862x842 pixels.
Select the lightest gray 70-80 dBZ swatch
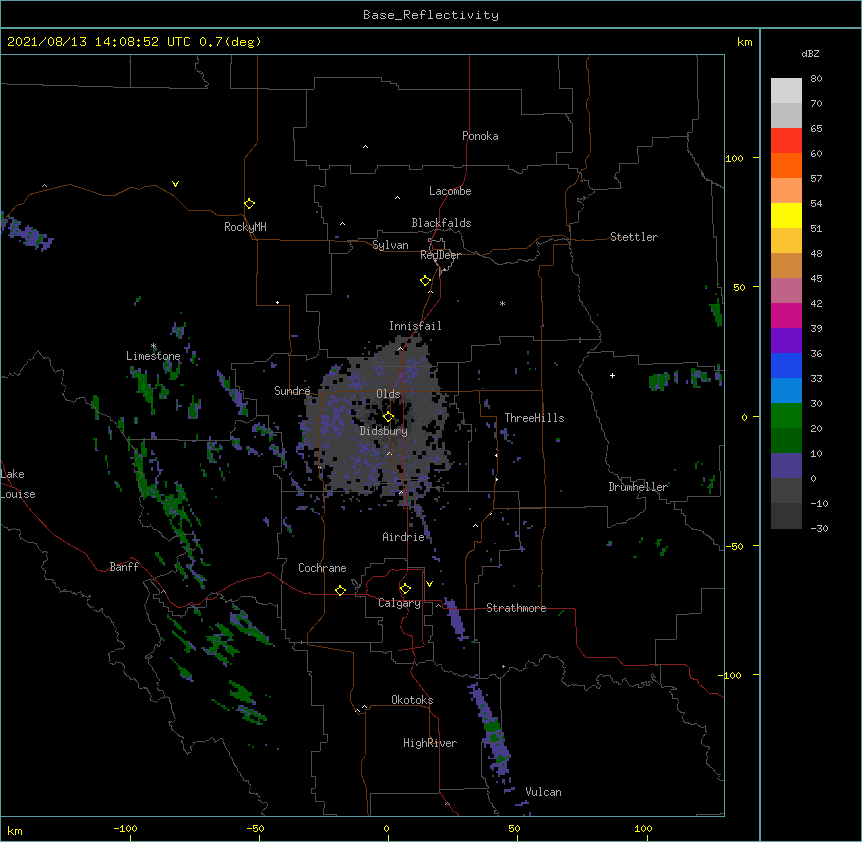point(786,91)
